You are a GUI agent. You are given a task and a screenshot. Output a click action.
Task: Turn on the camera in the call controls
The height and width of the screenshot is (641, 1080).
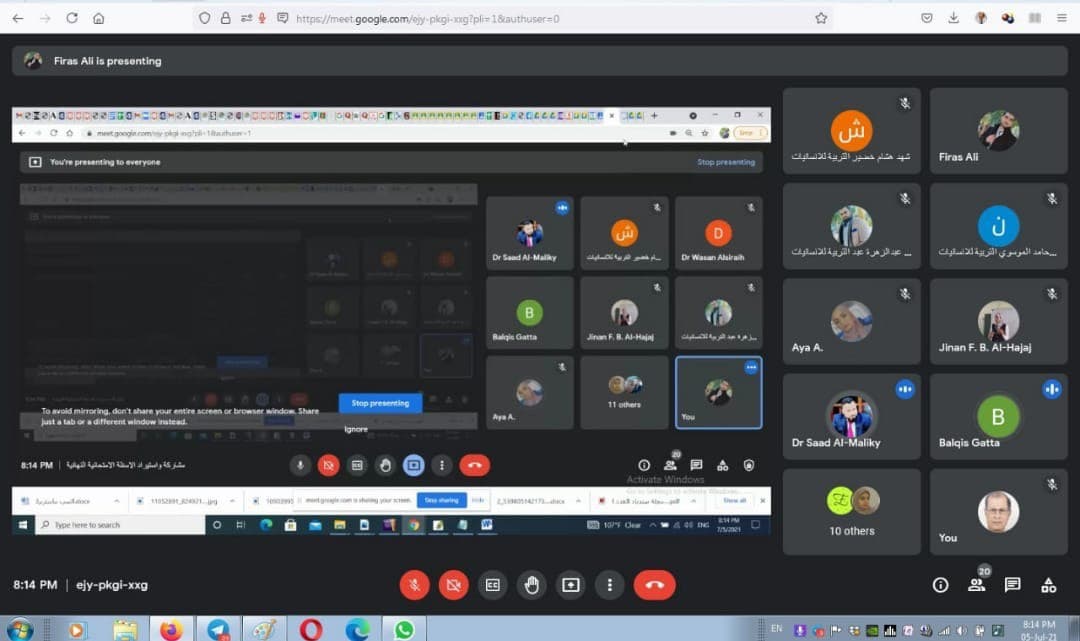coord(453,585)
